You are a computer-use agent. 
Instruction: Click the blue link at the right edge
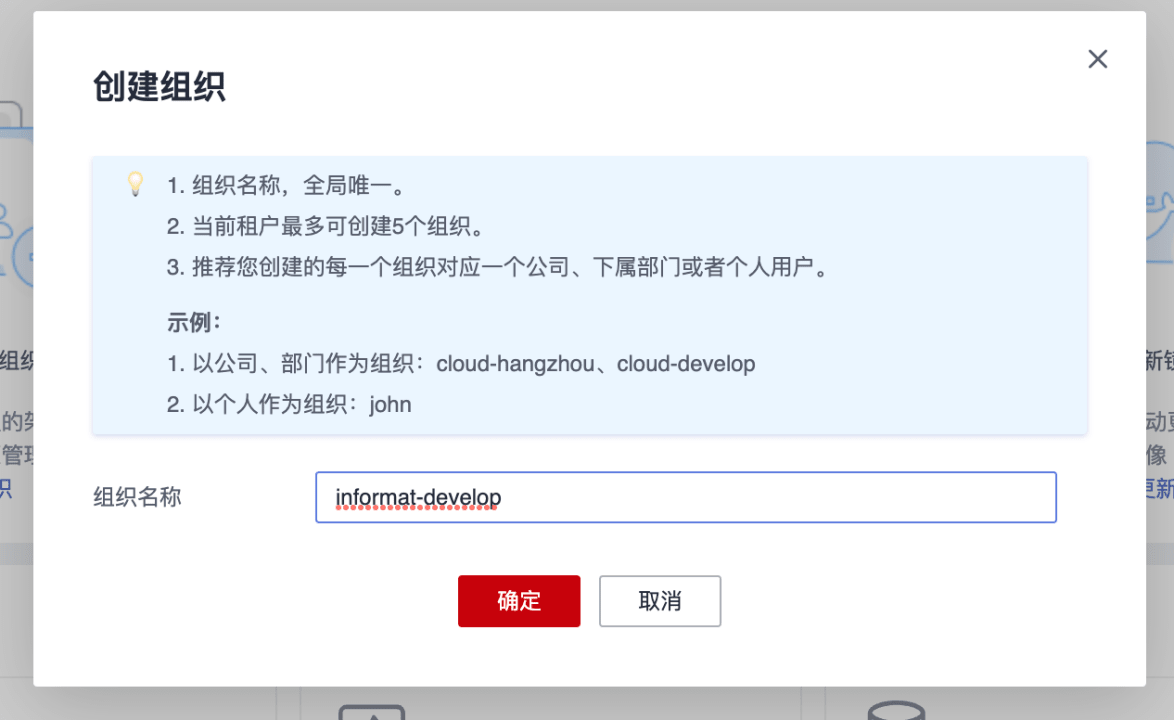coord(1157,488)
